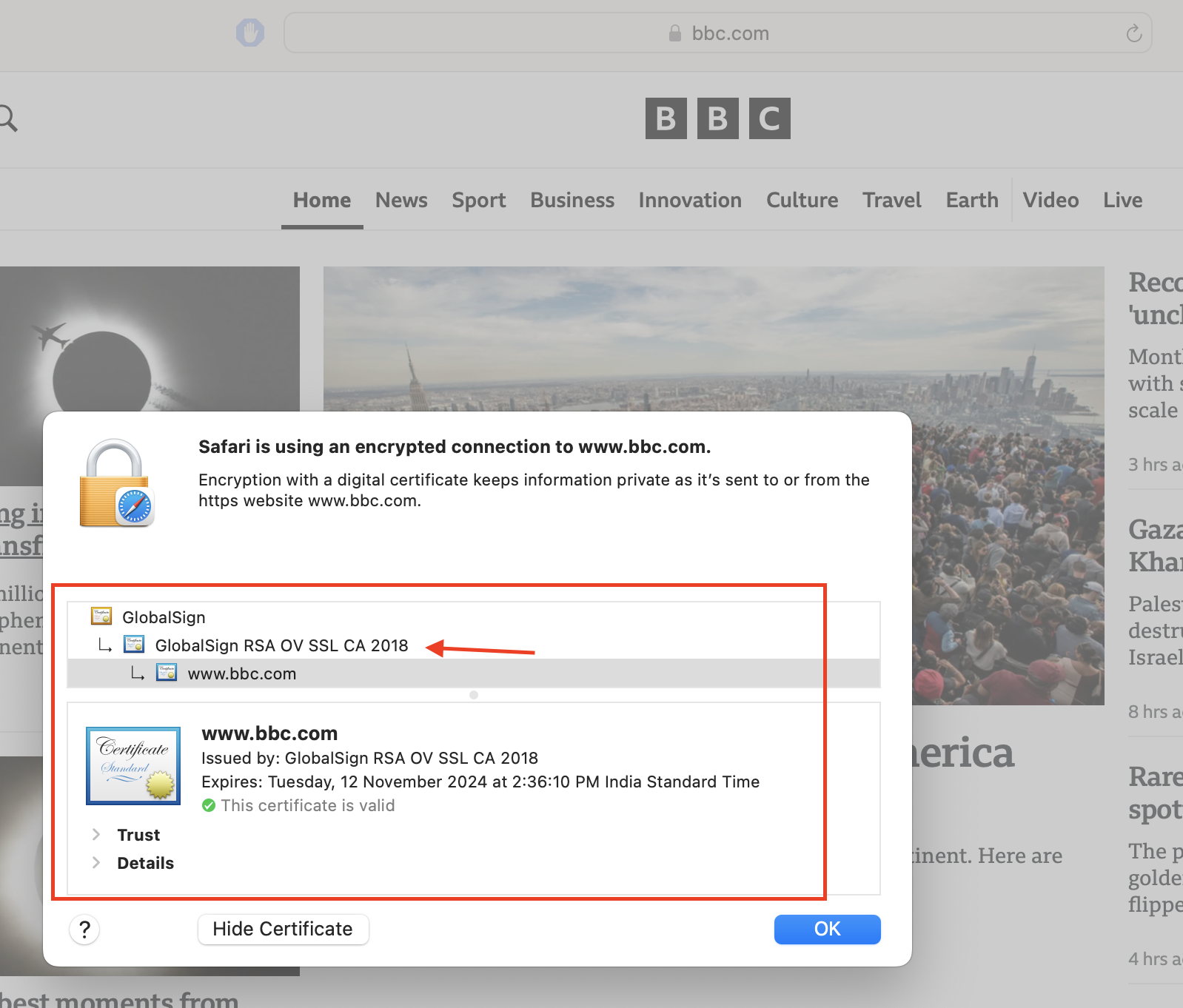Click the Hide Certificate button

[x=283, y=930]
